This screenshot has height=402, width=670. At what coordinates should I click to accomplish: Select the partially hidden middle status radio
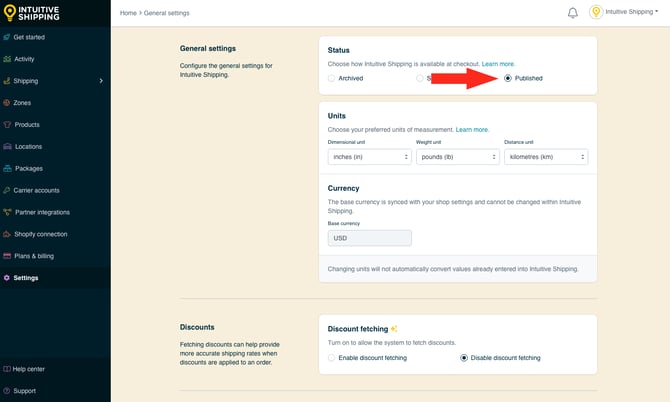420,78
